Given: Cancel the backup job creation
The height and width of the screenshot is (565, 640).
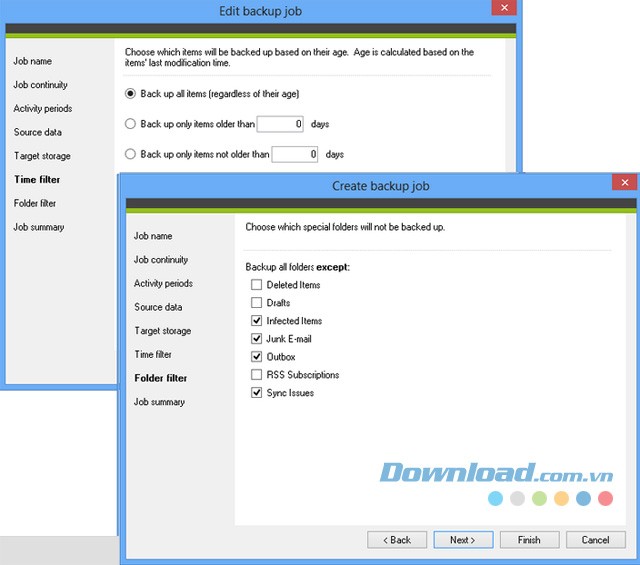Looking at the screenshot, I should pos(595,540).
